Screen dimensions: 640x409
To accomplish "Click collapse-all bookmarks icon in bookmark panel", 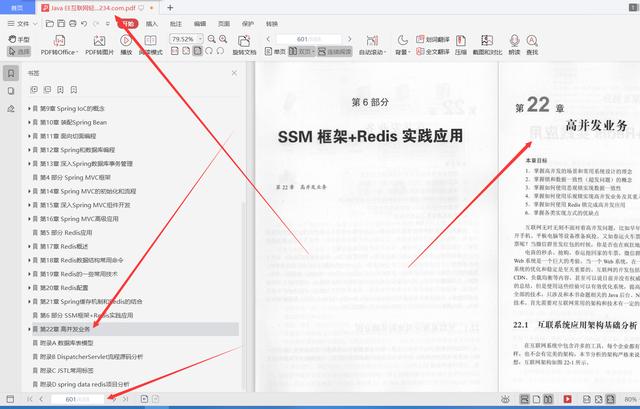I will pyautogui.click(x=47, y=89).
